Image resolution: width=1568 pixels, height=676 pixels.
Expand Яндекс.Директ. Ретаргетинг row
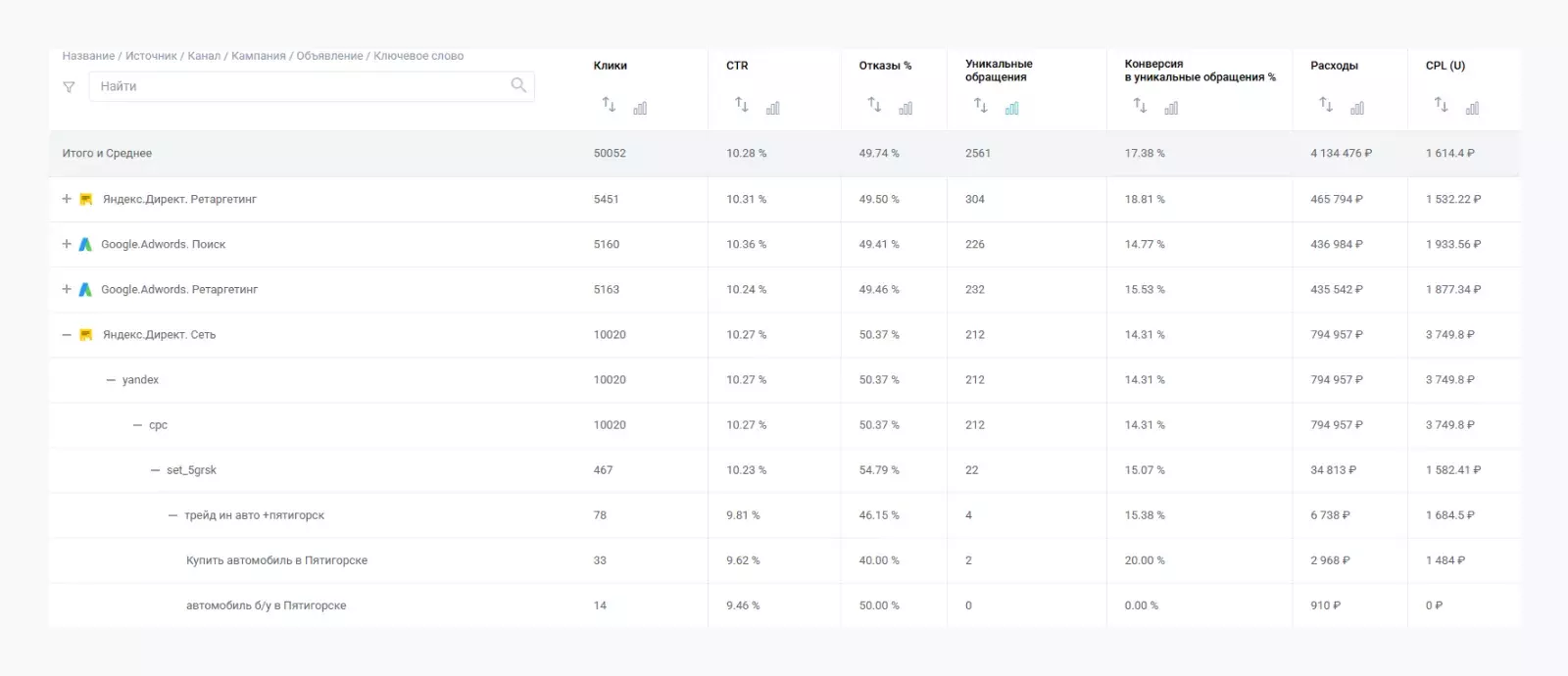coord(67,199)
